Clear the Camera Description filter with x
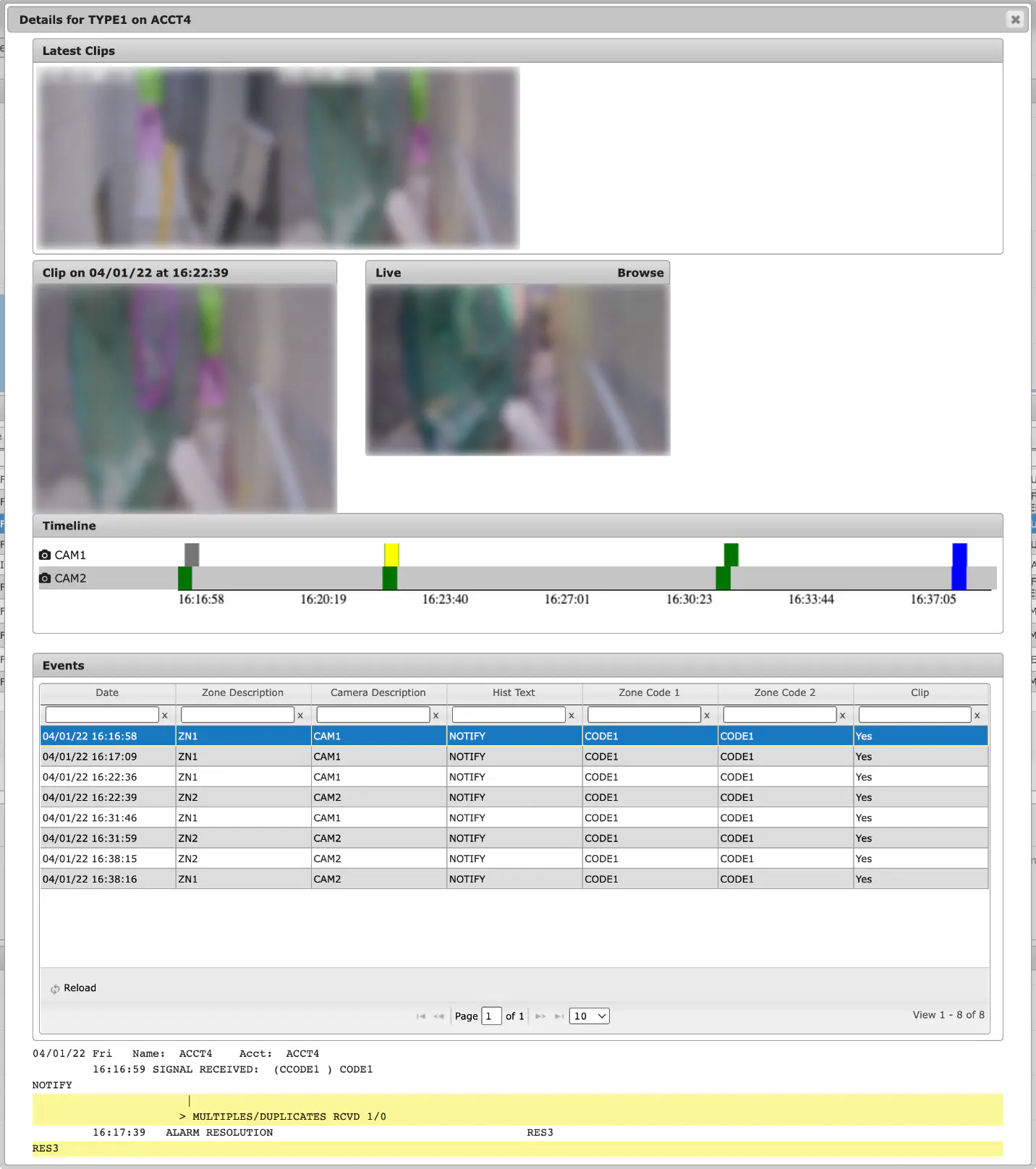The width and height of the screenshot is (1036, 1169). 436,715
